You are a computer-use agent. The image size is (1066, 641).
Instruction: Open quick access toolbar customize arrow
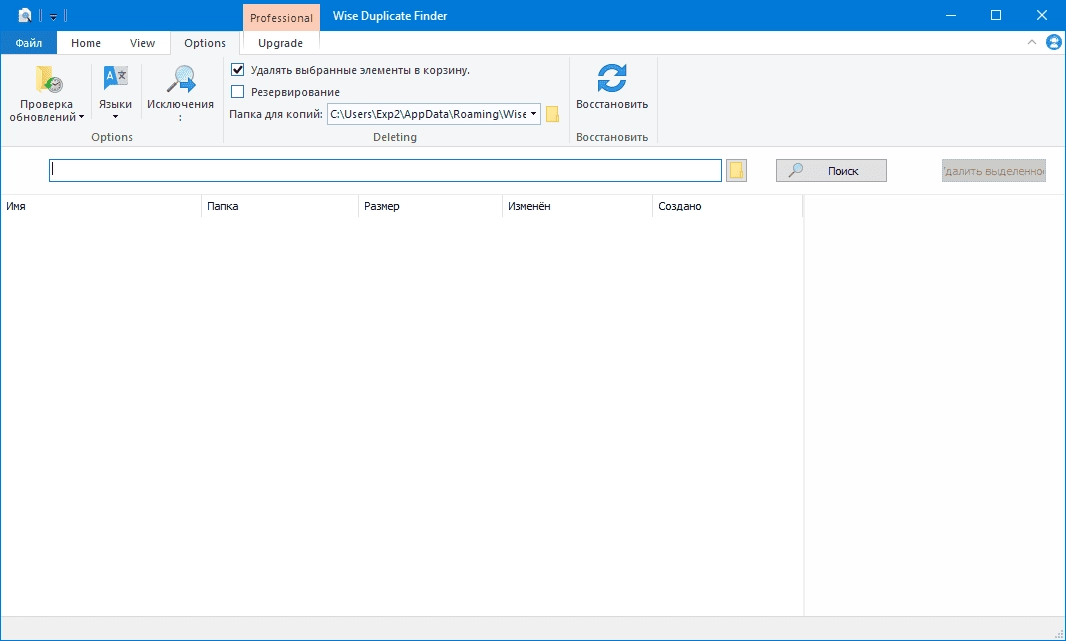click(x=53, y=16)
